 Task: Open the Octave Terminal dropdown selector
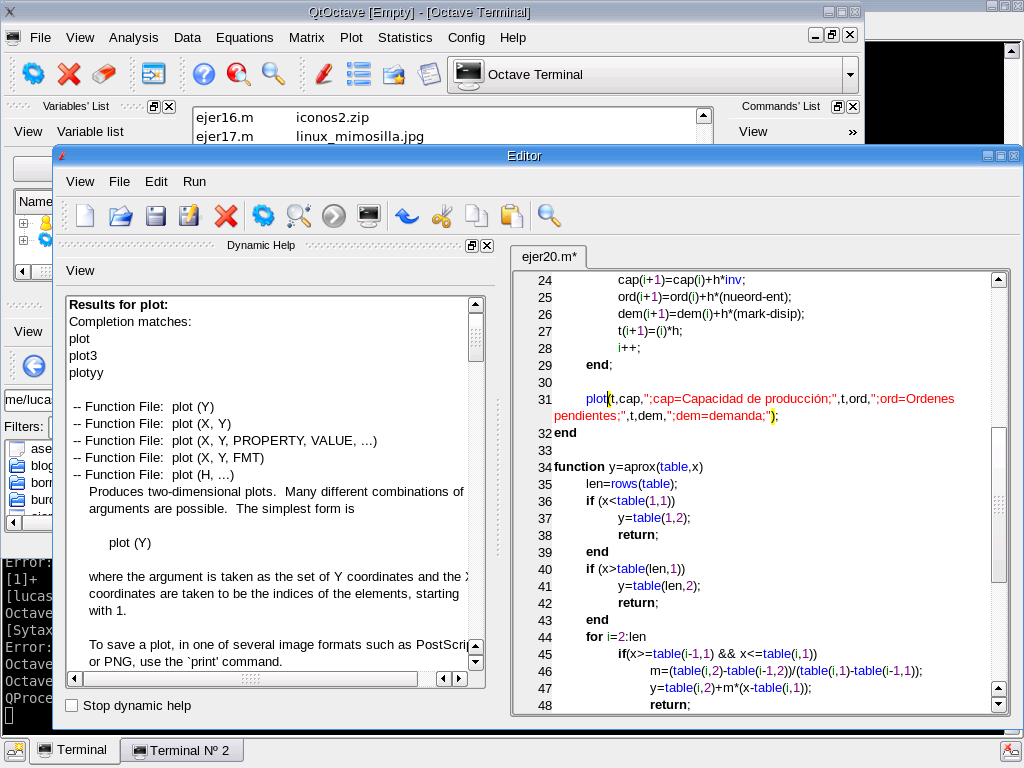point(850,75)
